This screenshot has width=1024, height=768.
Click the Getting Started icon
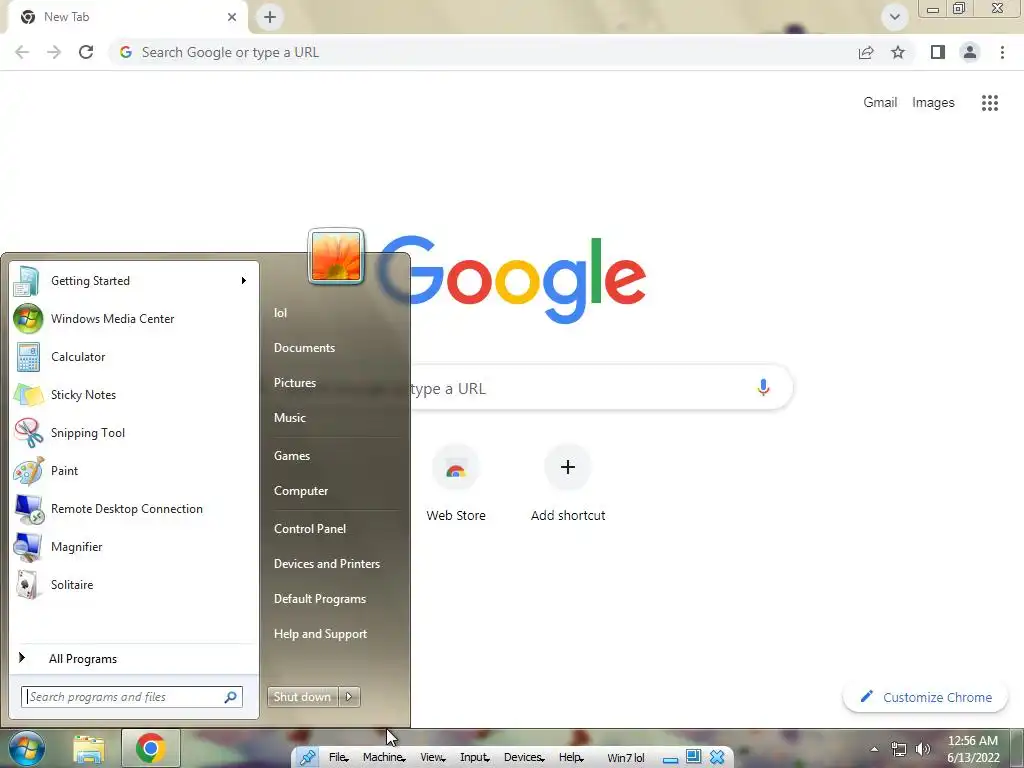[27, 281]
